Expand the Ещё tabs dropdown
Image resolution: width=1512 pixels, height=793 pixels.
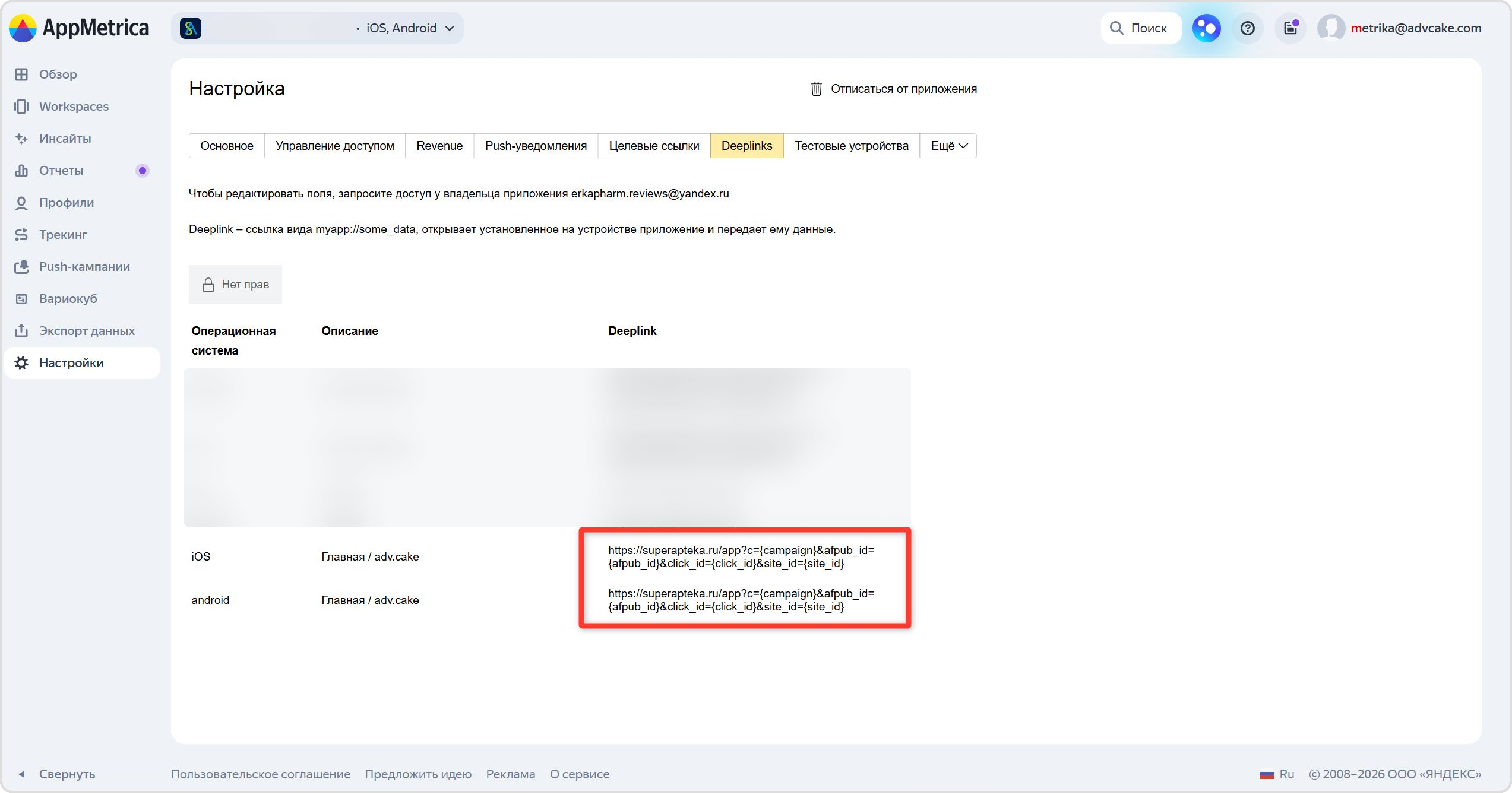(948, 145)
